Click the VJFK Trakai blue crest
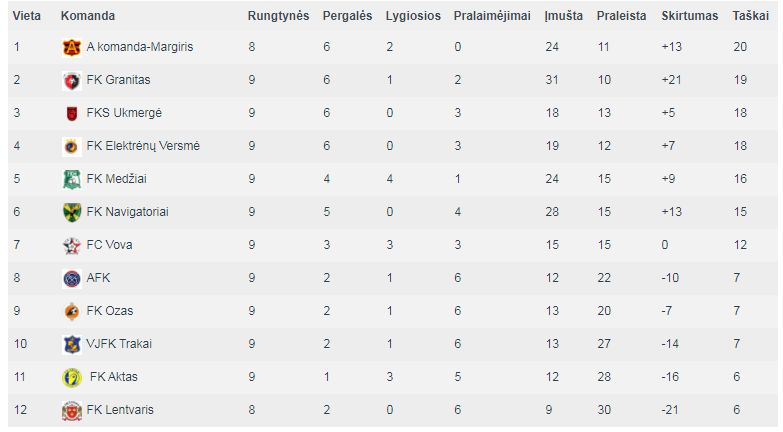This screenshot has width=783, height=432. pyautogui.click(x=72, y=344)
